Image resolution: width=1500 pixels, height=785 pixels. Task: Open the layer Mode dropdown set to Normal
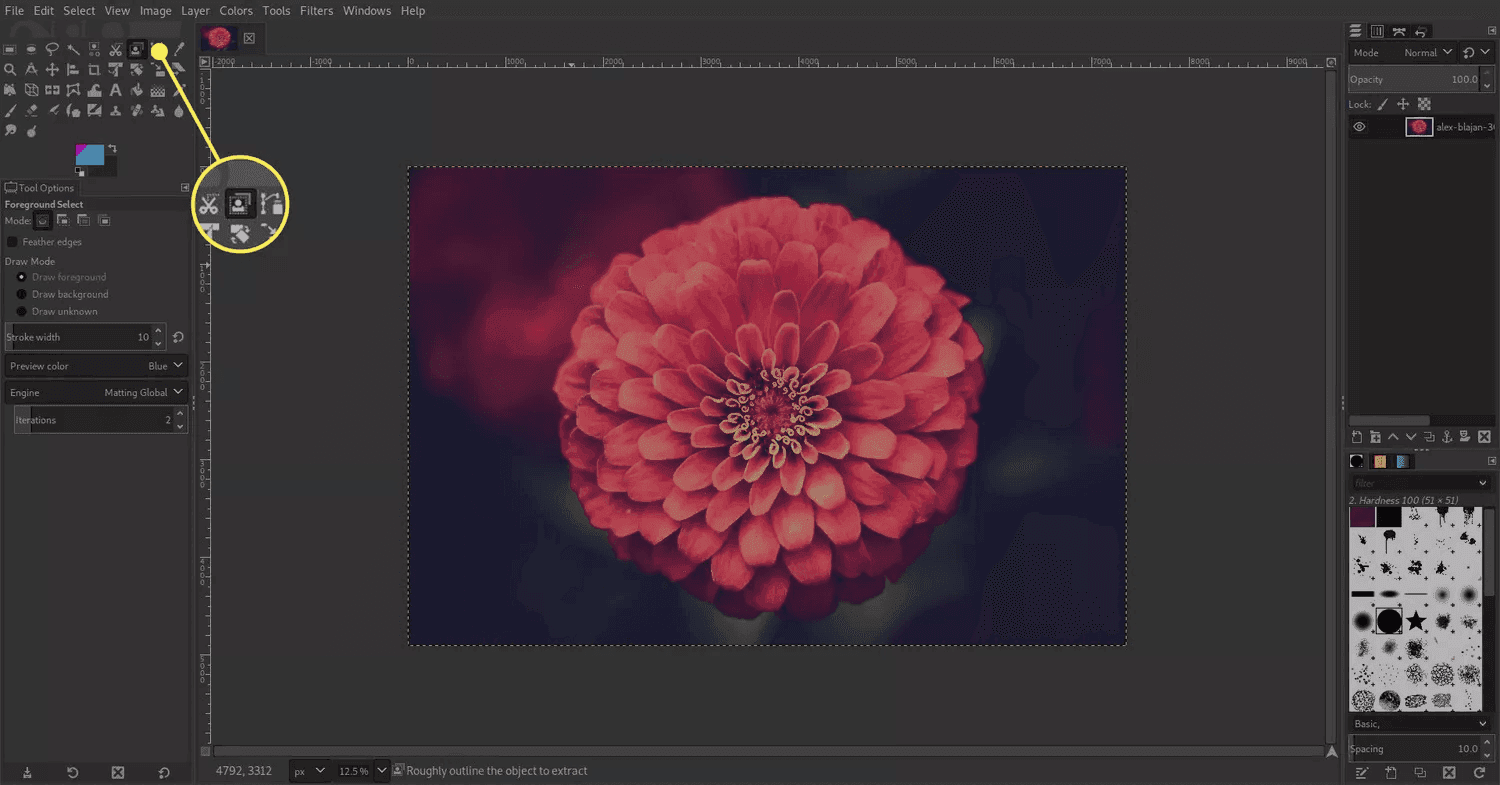click(1403, 53)
